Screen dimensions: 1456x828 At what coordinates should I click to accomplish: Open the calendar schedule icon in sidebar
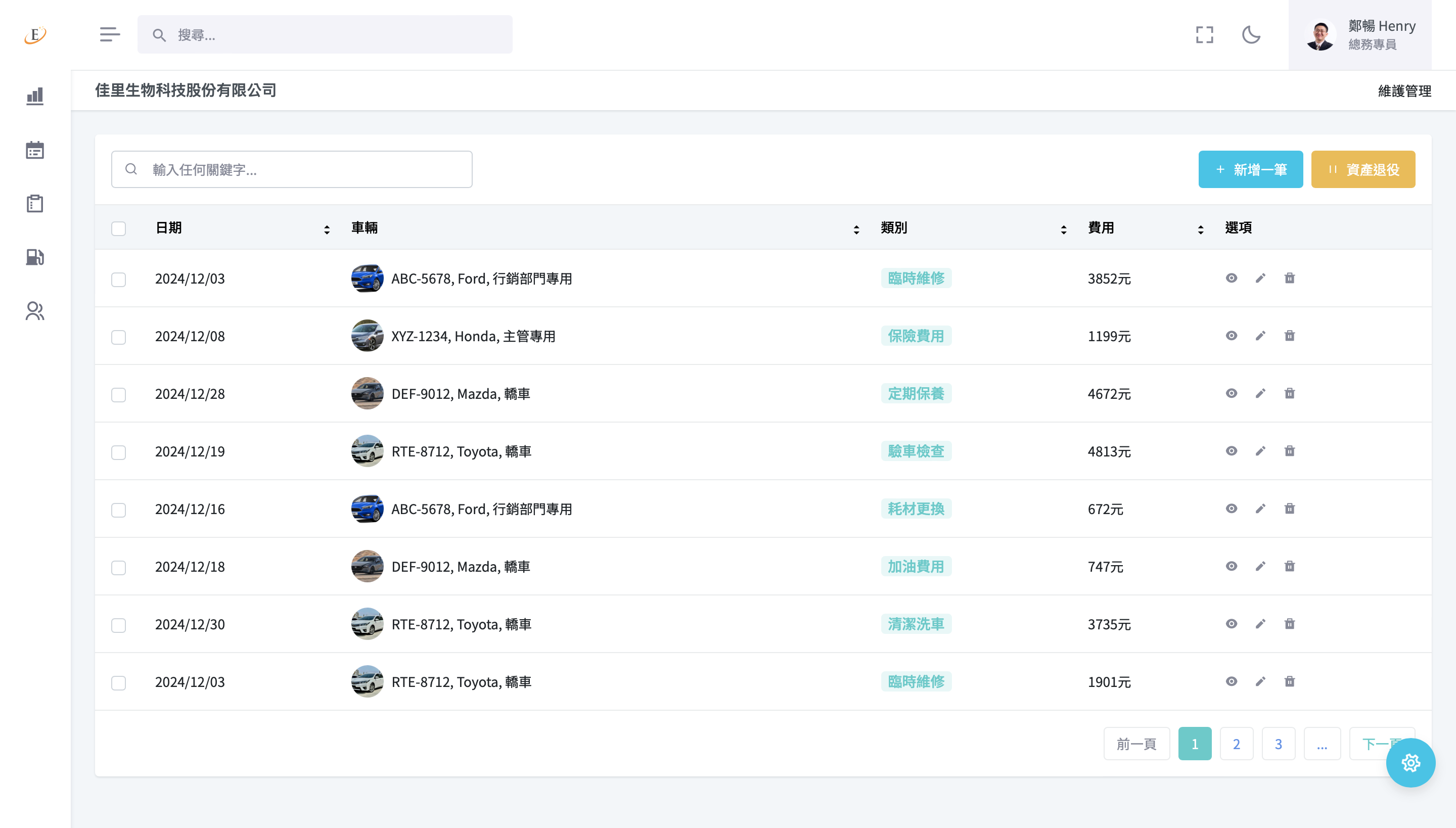point(35,150)
